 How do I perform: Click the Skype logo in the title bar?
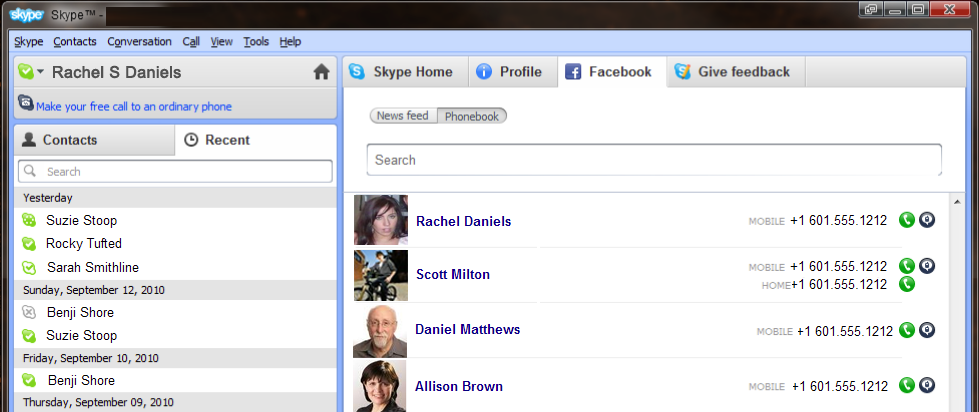[27, 14]
